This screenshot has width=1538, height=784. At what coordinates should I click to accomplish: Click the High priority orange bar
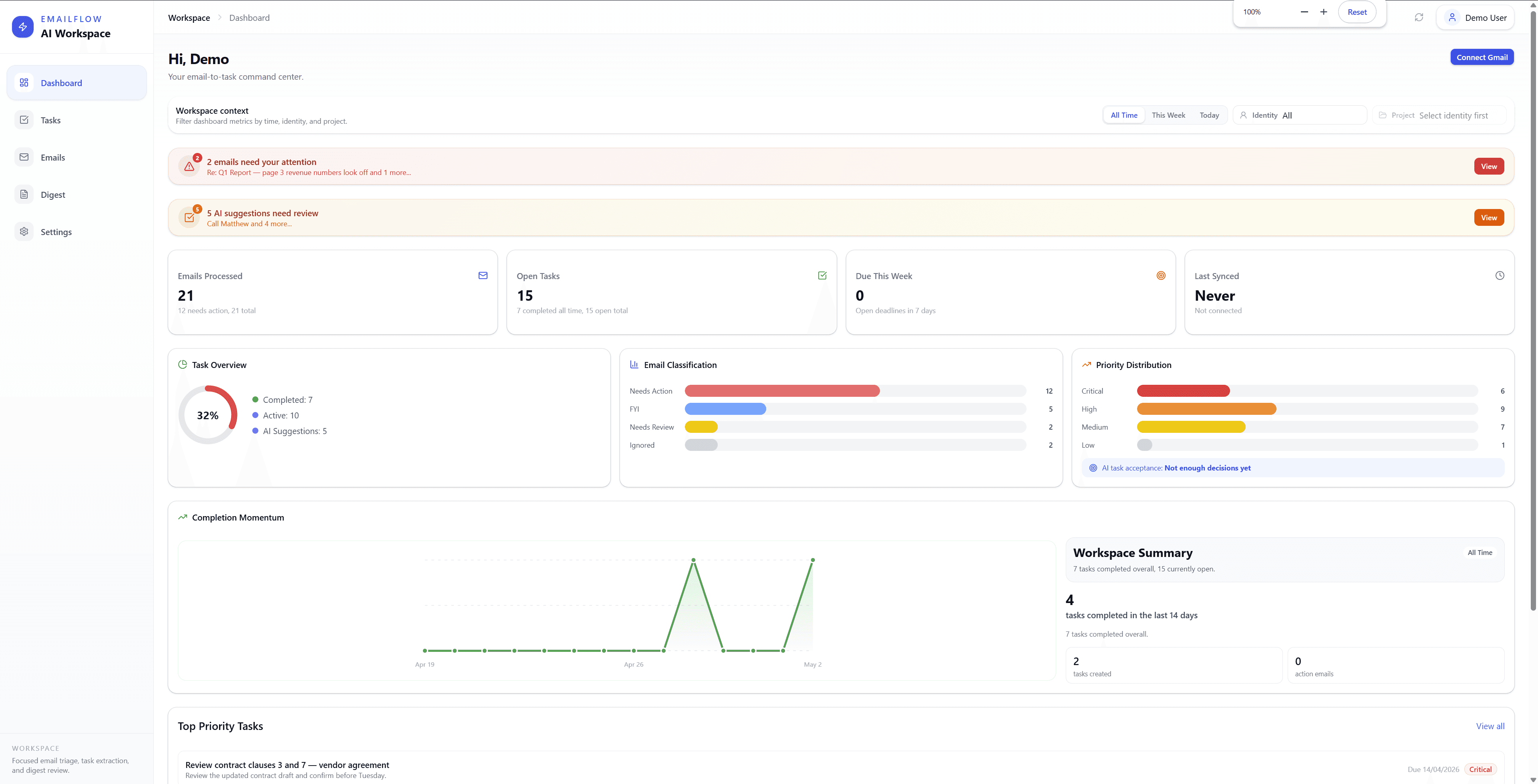[x=1207, y=409]
